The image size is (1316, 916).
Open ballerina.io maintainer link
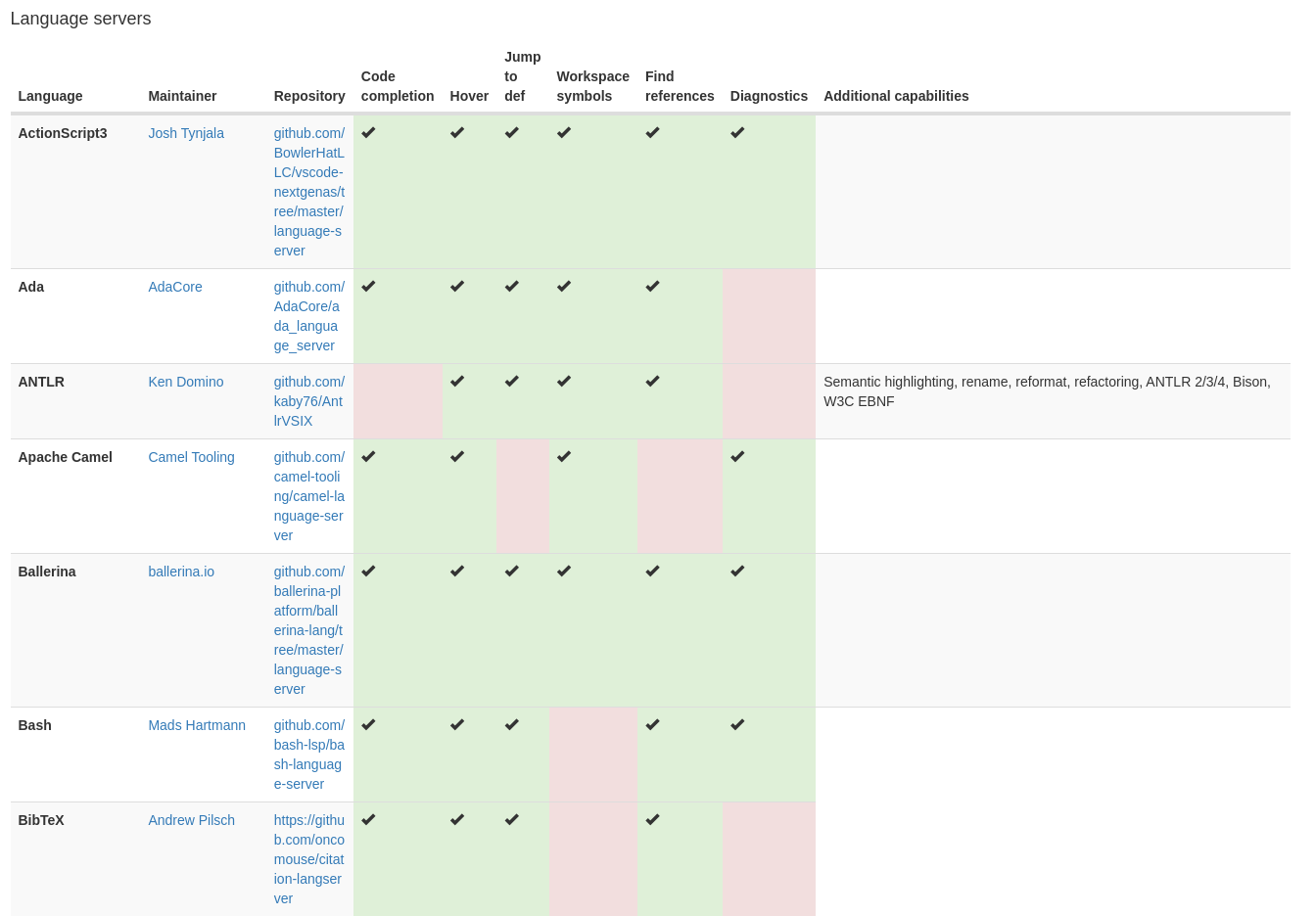(x=181, y=572)
